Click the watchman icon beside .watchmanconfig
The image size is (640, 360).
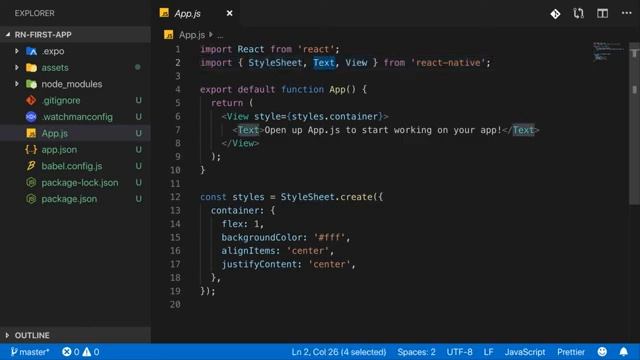[x=31, y=117]
